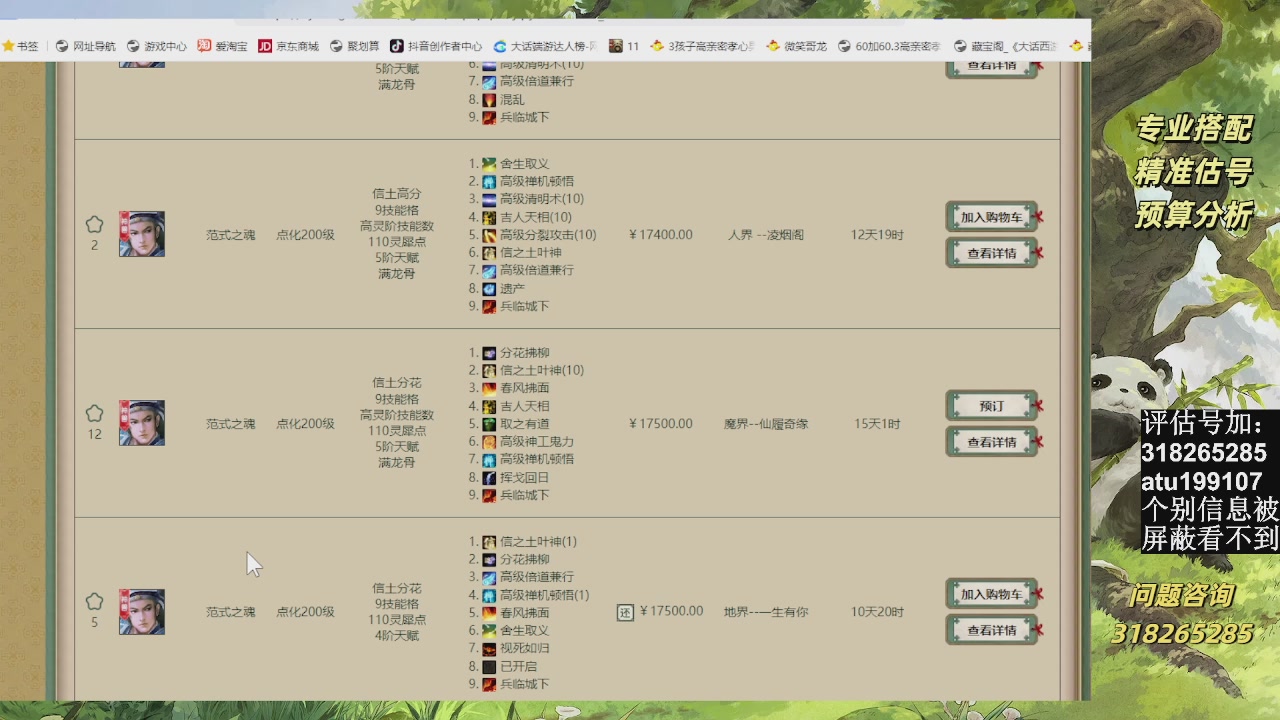The width and height of the screenshot is (1280, 720).
Task: Click the 挥戈回日 skill icon
Action: [489, 478]
